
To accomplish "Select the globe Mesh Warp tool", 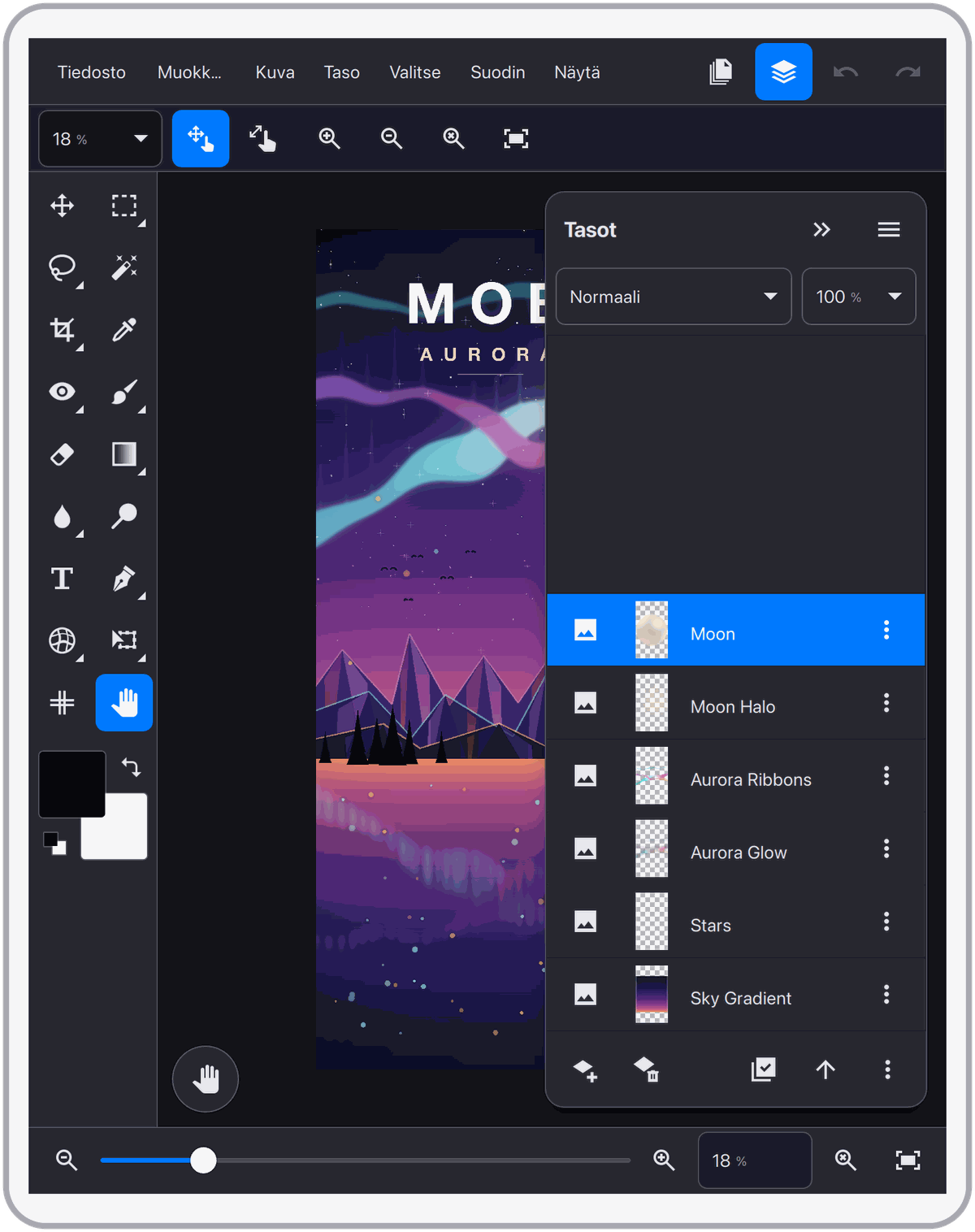I will [x=63, y=640].
